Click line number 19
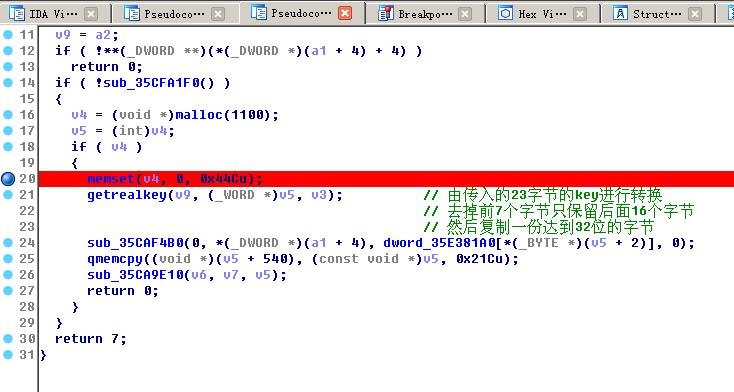Image resolution: width=734 pixels, height=392 pixels. tap(27, 163)
